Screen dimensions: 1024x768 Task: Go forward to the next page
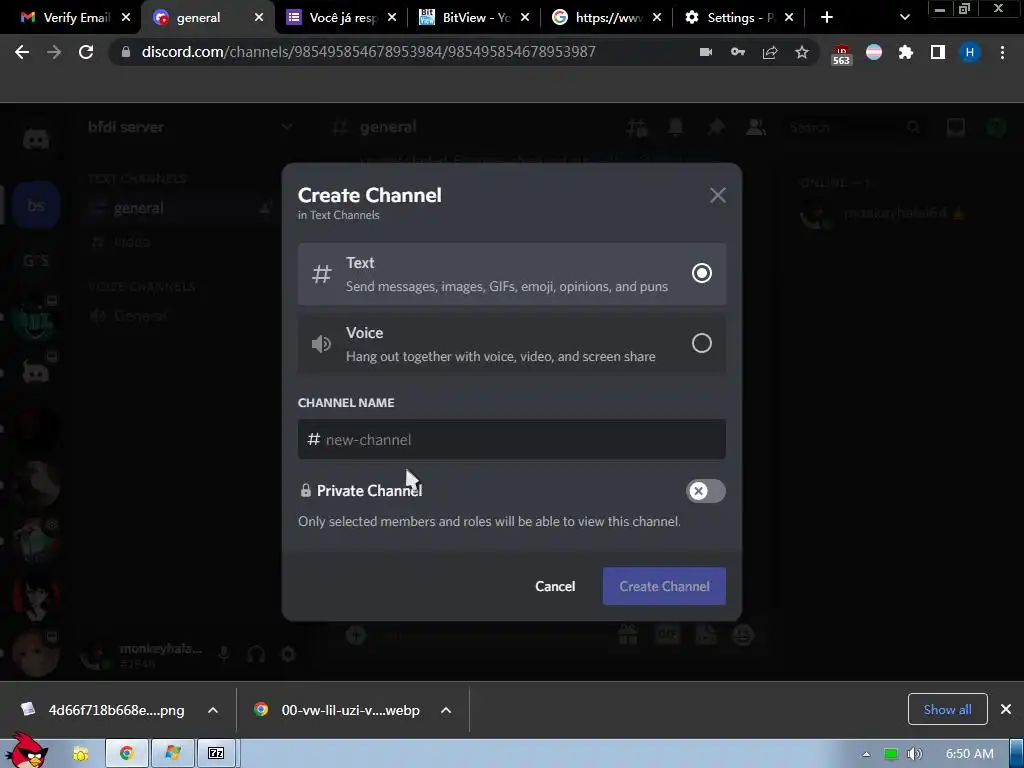point(54,52)
